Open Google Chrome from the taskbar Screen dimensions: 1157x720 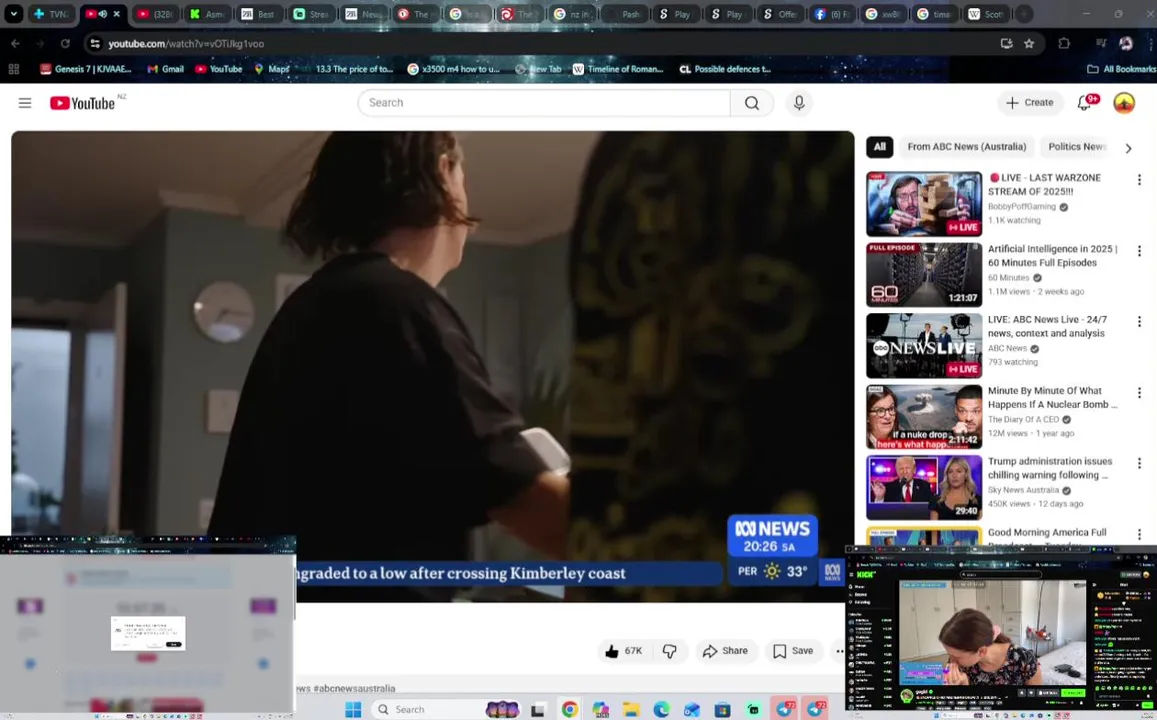(569, 710)
